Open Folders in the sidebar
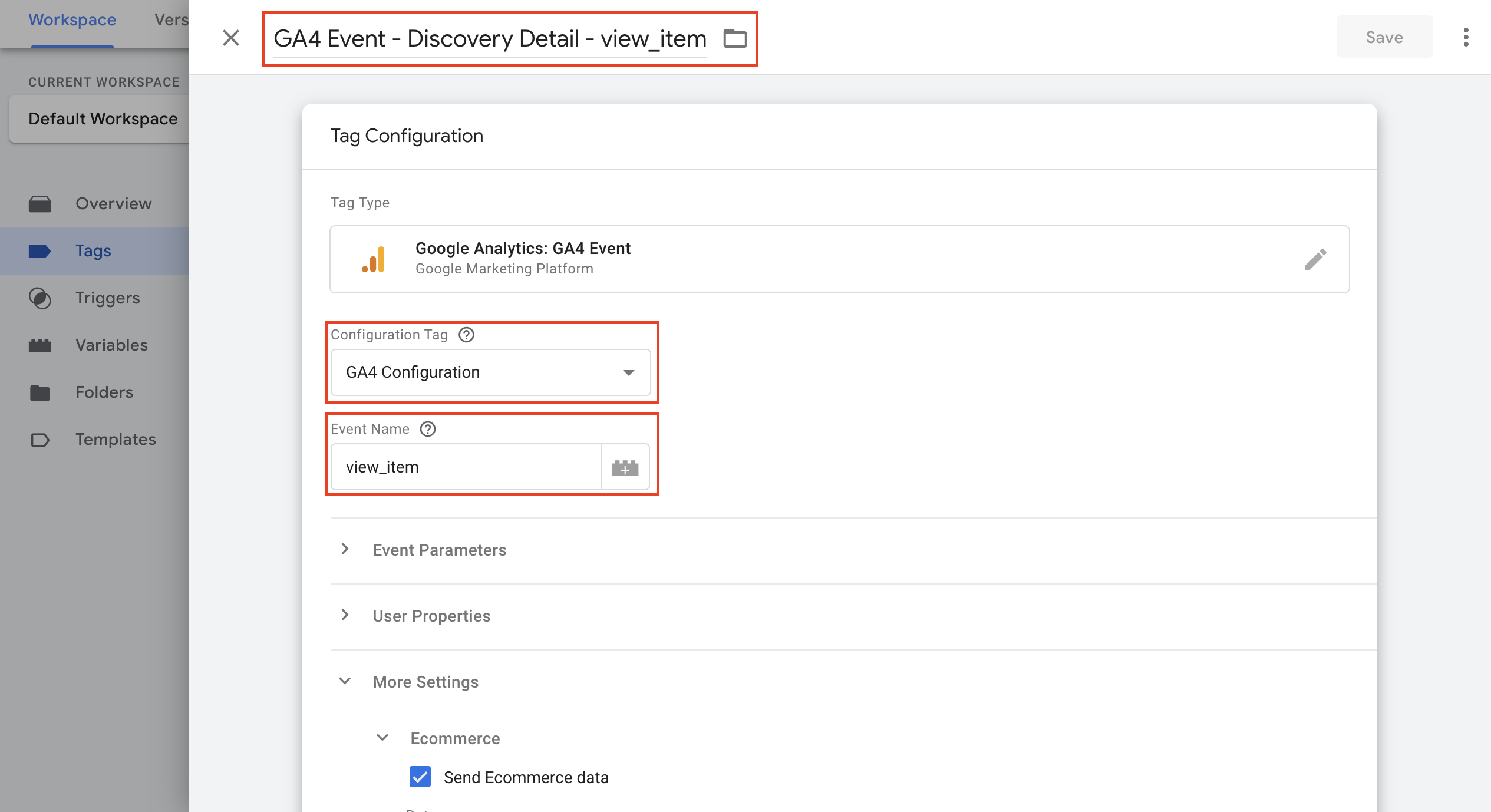 (94, 392)
